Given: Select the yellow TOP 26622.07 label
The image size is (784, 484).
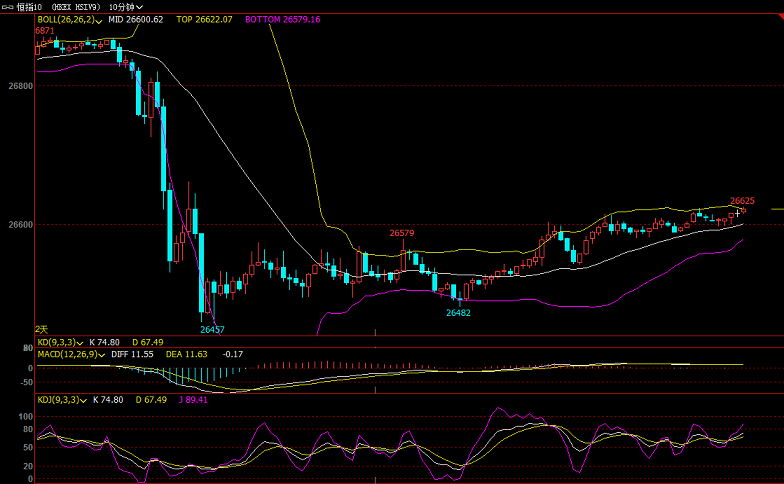Looking at the screenshot, I should (x=204, y=19).
